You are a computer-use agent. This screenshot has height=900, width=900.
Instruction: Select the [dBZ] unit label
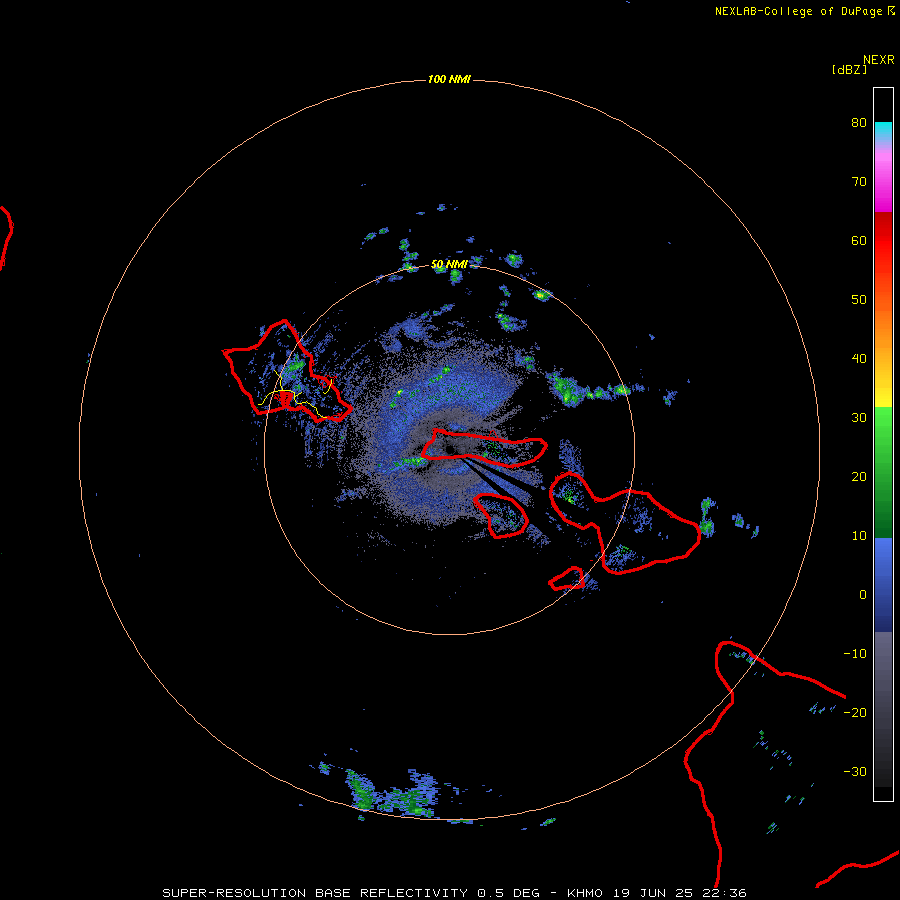[849, 70]
